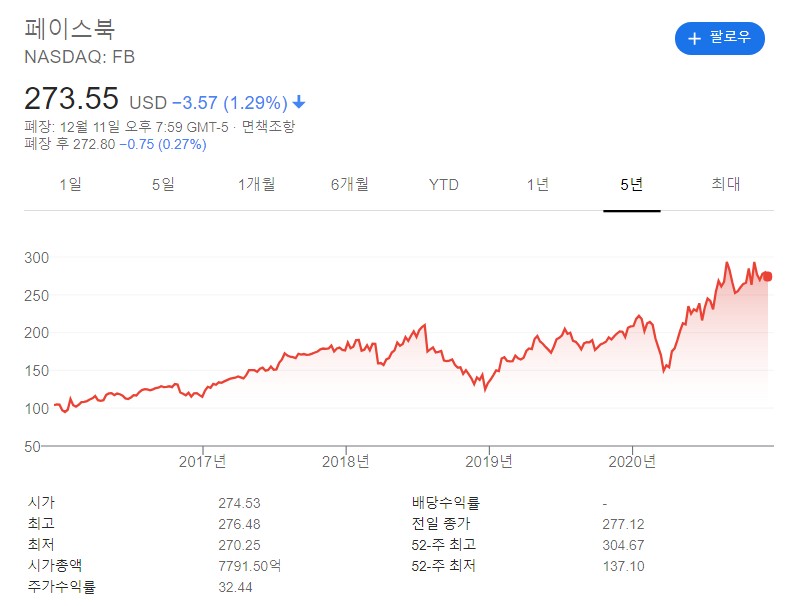Click the 137.10 52-week low value
Screen dimensions: 787x606
click(623, 566)
